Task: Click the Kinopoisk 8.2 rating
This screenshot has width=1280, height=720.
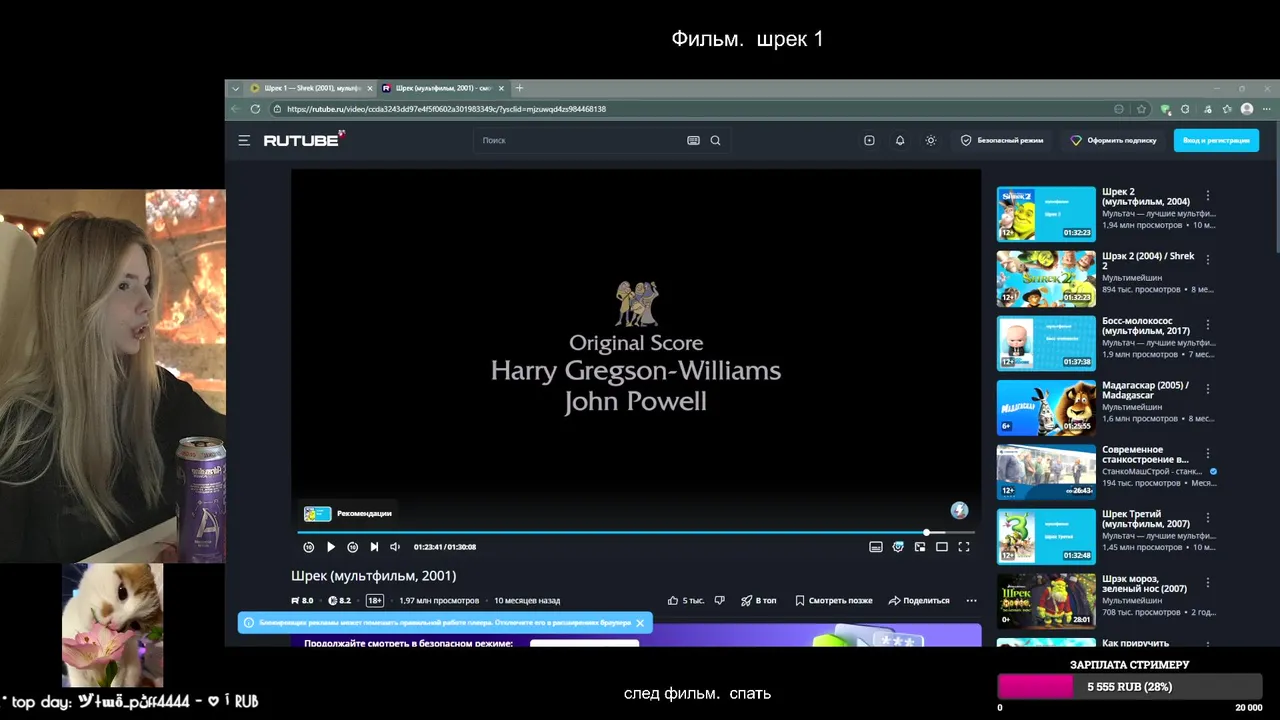Action: [x=339, y=601]
